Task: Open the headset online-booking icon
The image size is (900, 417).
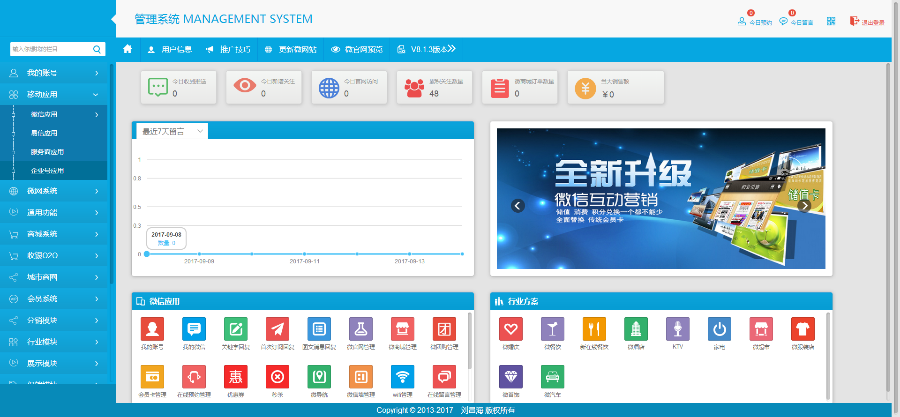Action: click(194, 377)
